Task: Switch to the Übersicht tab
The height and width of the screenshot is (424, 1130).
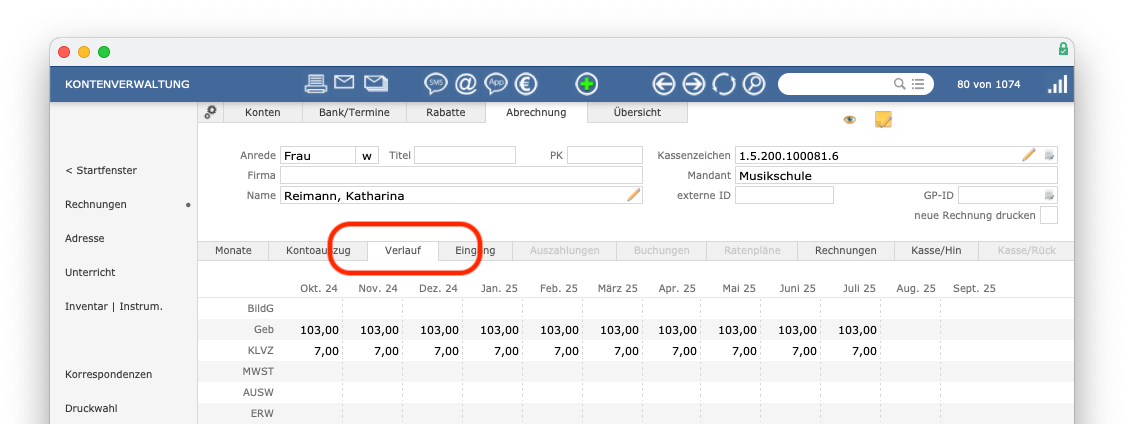Action: (637, 112)
